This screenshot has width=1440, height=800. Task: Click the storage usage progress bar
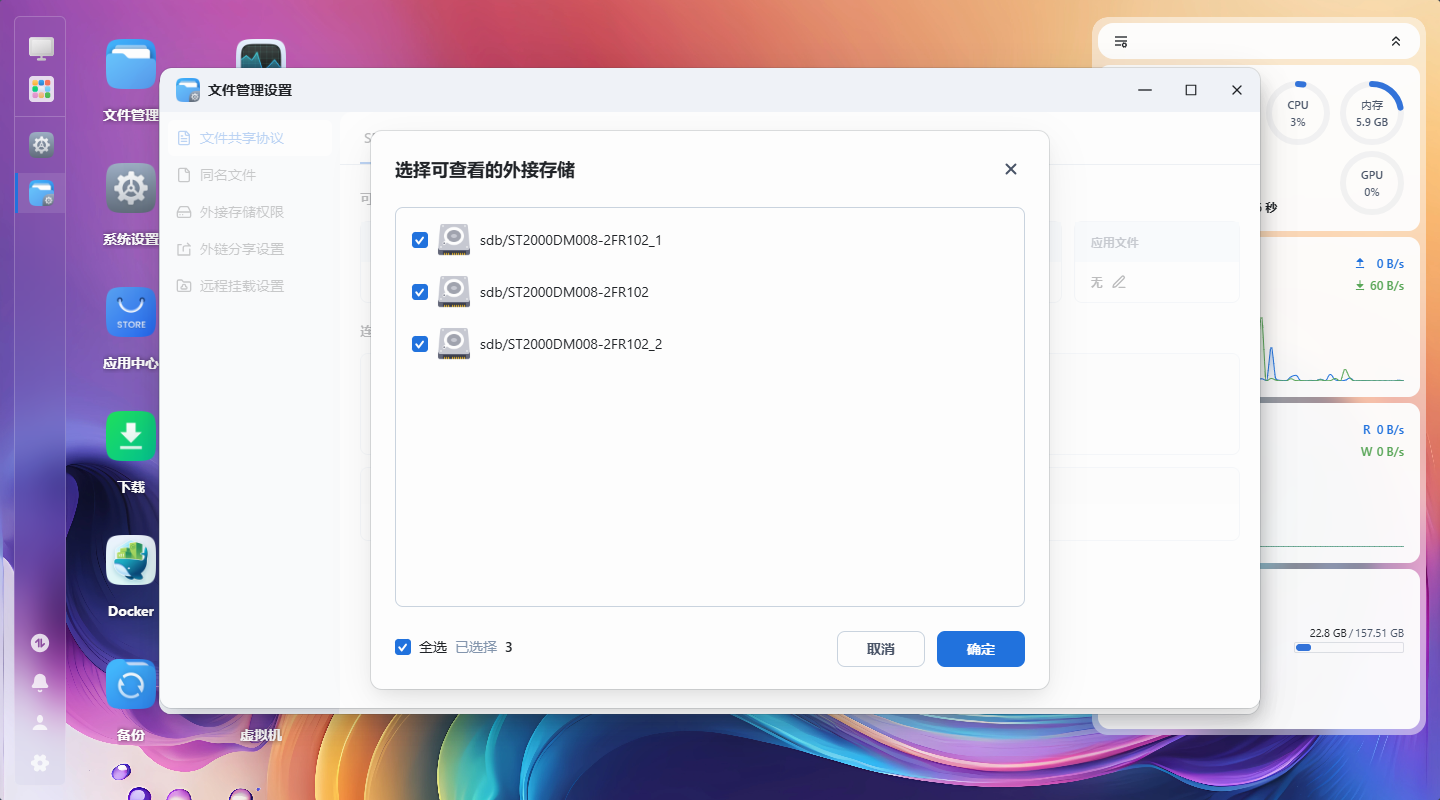(1349, 647)
